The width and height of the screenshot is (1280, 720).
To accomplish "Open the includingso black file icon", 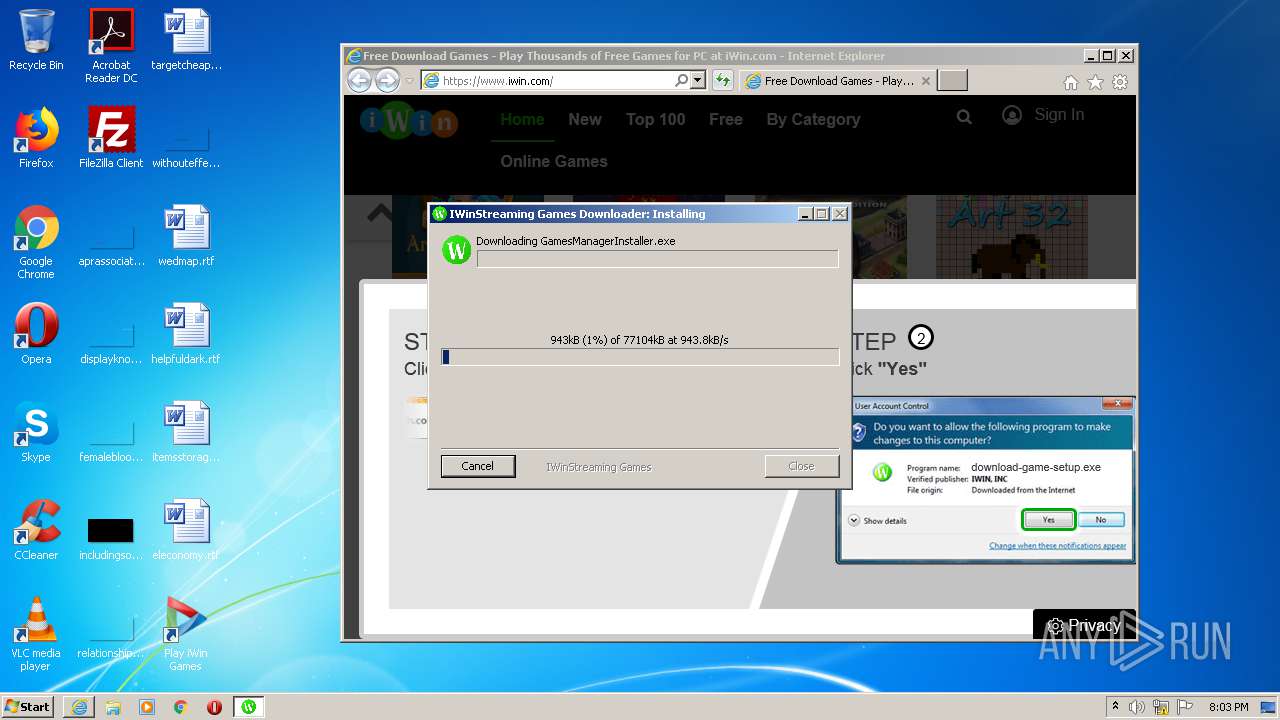I will 111,538.
